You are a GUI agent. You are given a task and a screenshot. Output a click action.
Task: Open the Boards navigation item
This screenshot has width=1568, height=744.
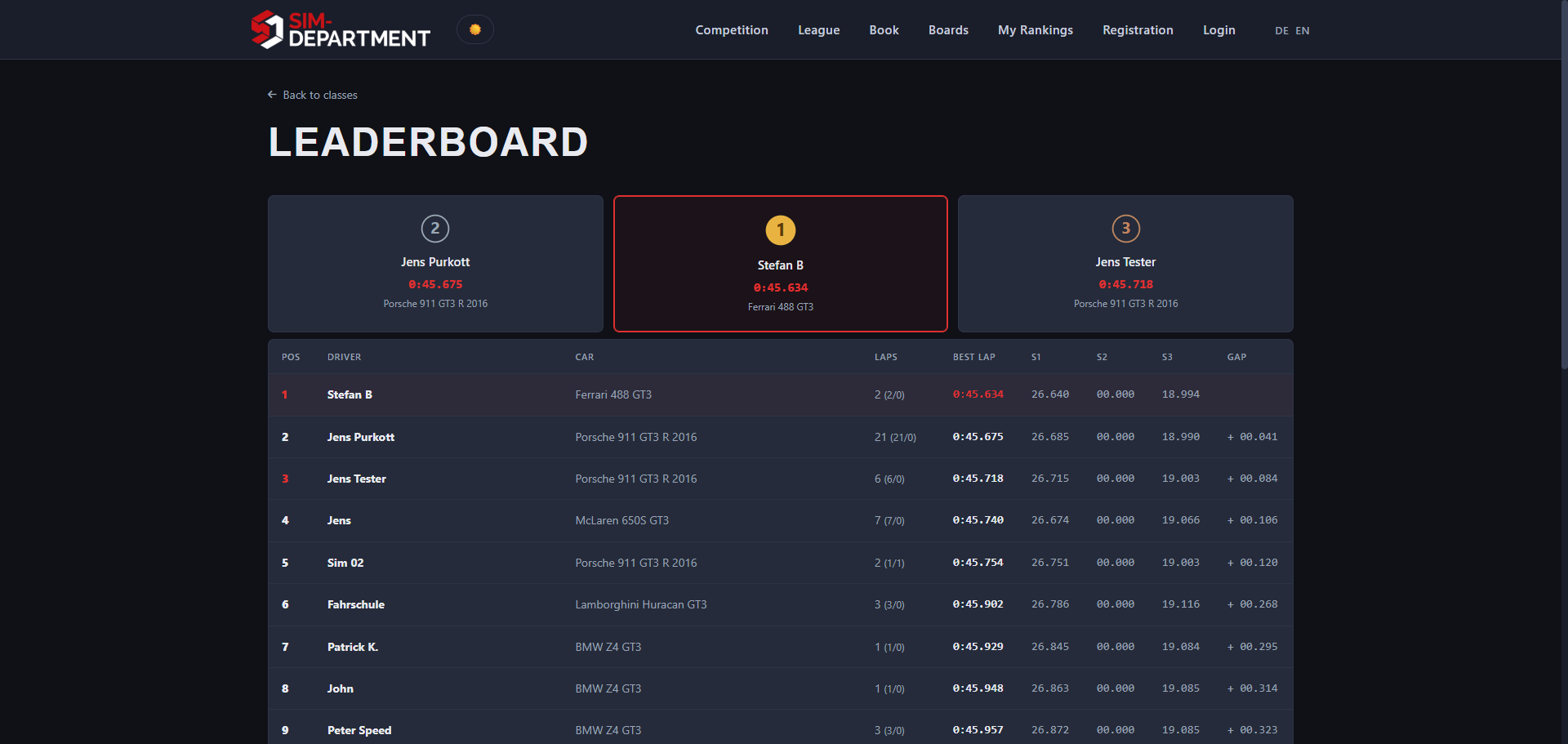948,30
